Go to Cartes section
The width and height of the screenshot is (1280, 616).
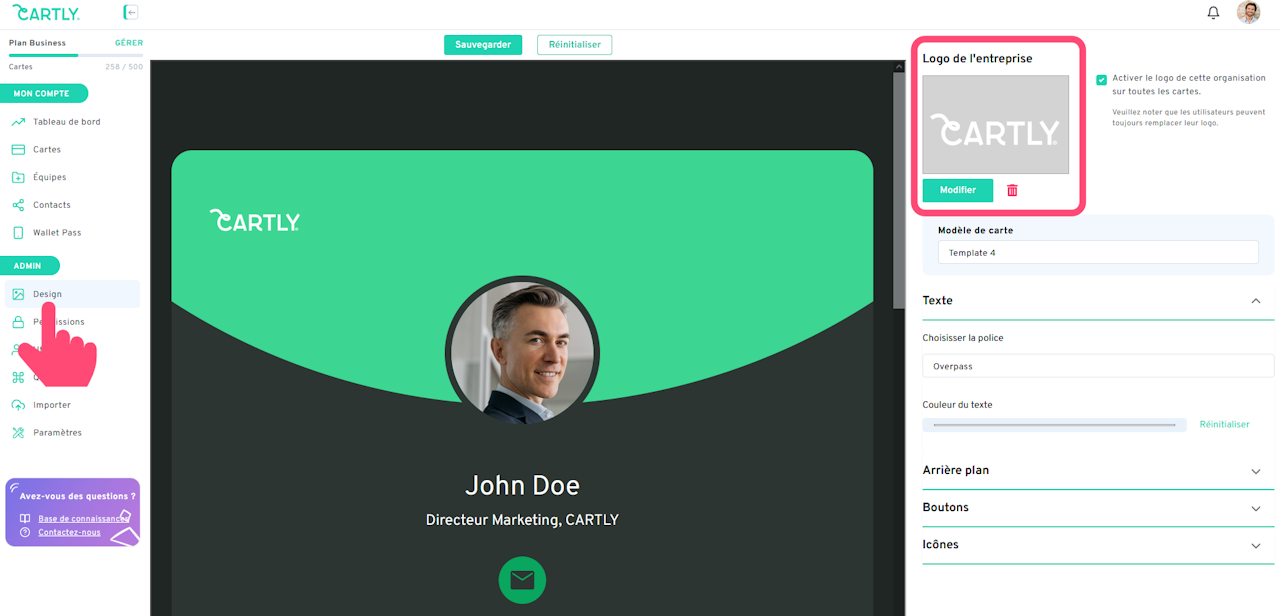(x=47, y=150)
